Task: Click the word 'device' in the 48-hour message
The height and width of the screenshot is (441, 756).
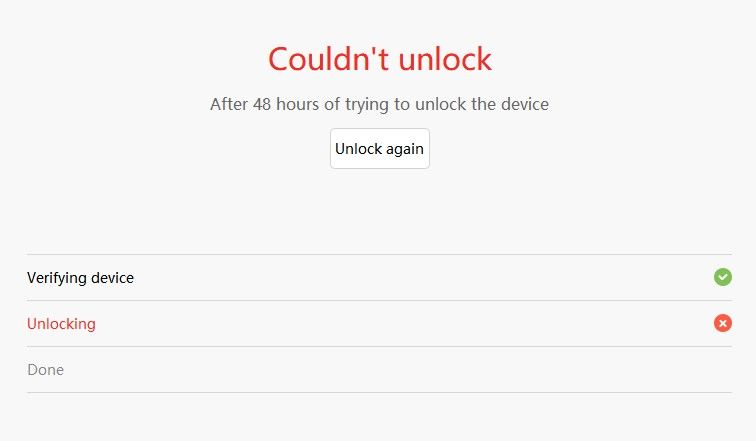Action: tap(525, 104)
